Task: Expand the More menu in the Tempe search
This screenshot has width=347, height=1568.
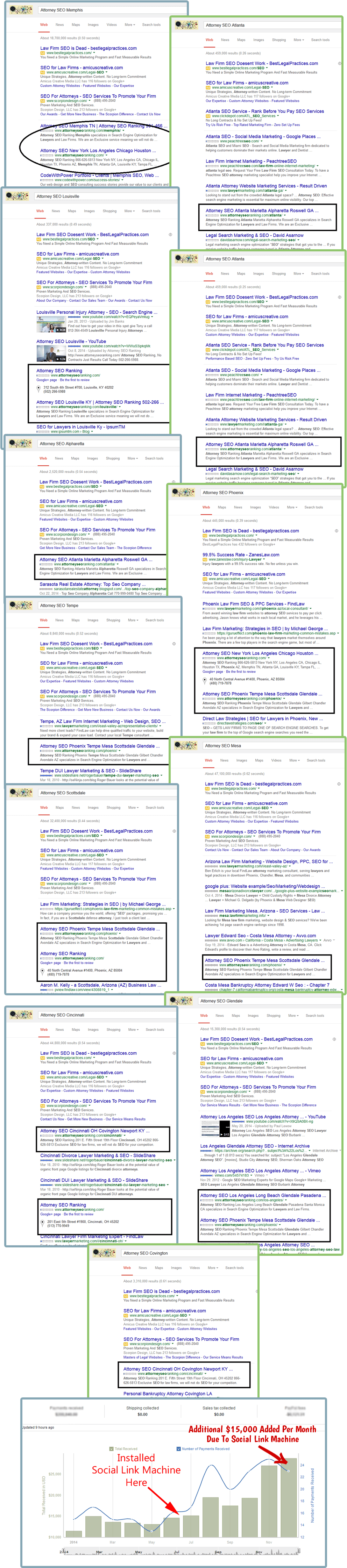Action: pos(133,620)
